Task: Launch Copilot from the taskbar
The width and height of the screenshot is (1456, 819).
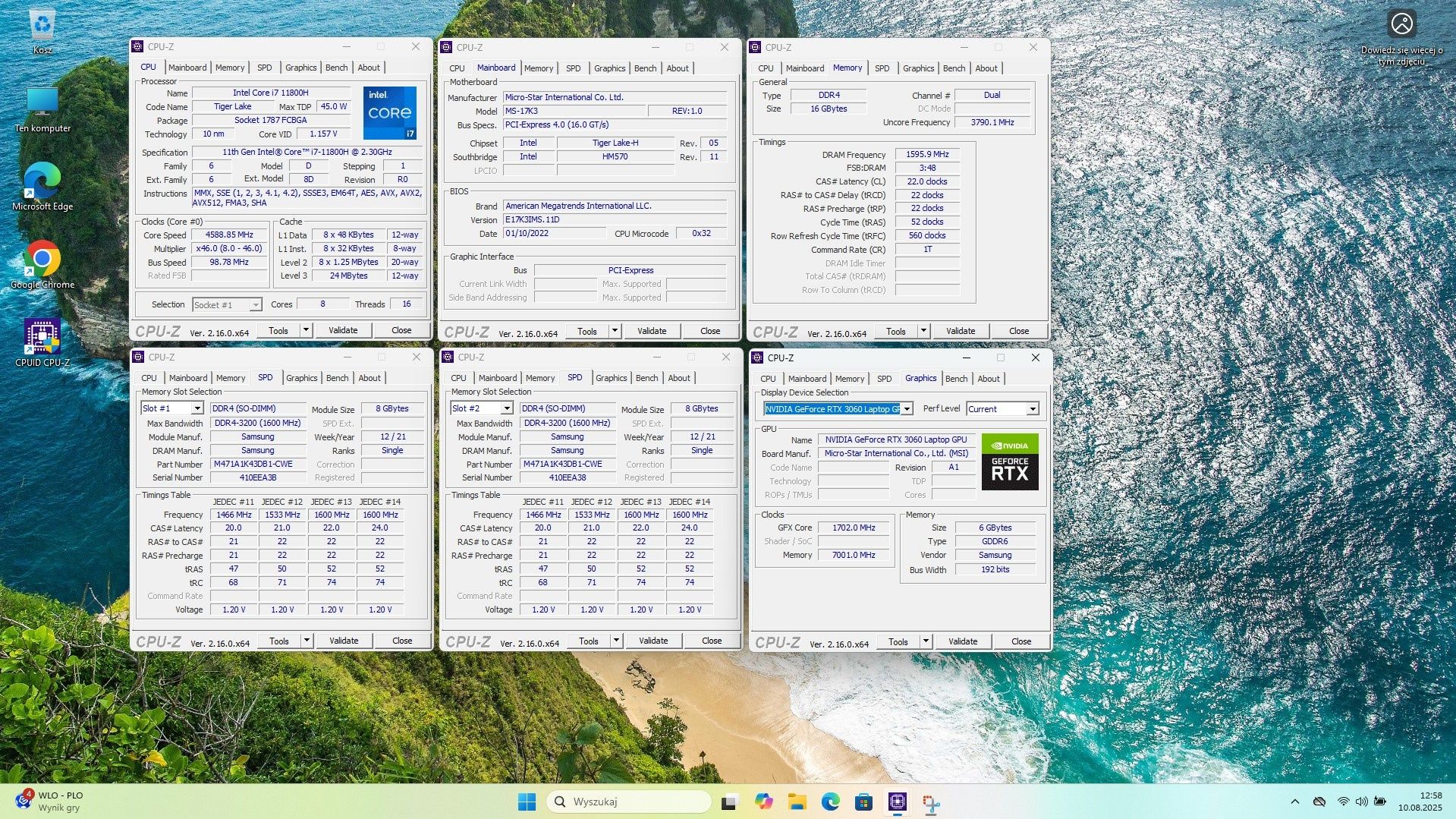Action: click(x=763, y=802)
